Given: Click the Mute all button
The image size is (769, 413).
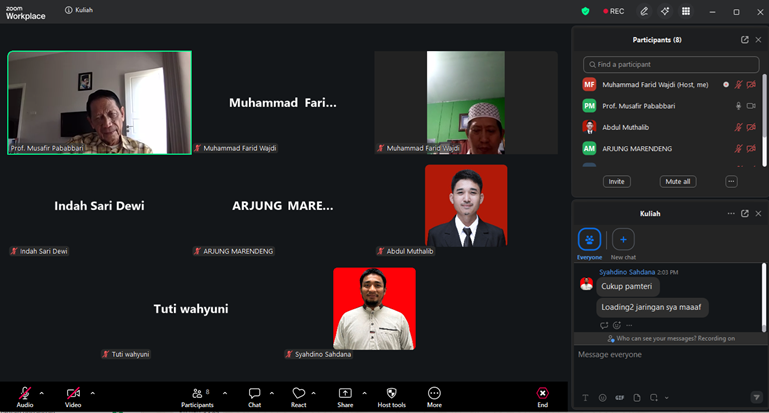Looking at the screenshot, I should [x=678, y=181].
